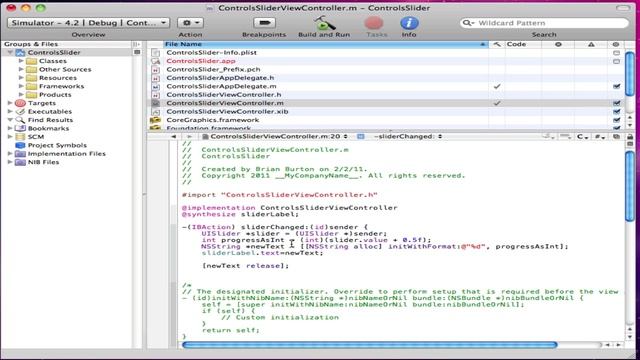The width and height of the screenshot is (640, 360).
Task: Click the editor horizontal scrollbar
Action: [x=370, y=345]
